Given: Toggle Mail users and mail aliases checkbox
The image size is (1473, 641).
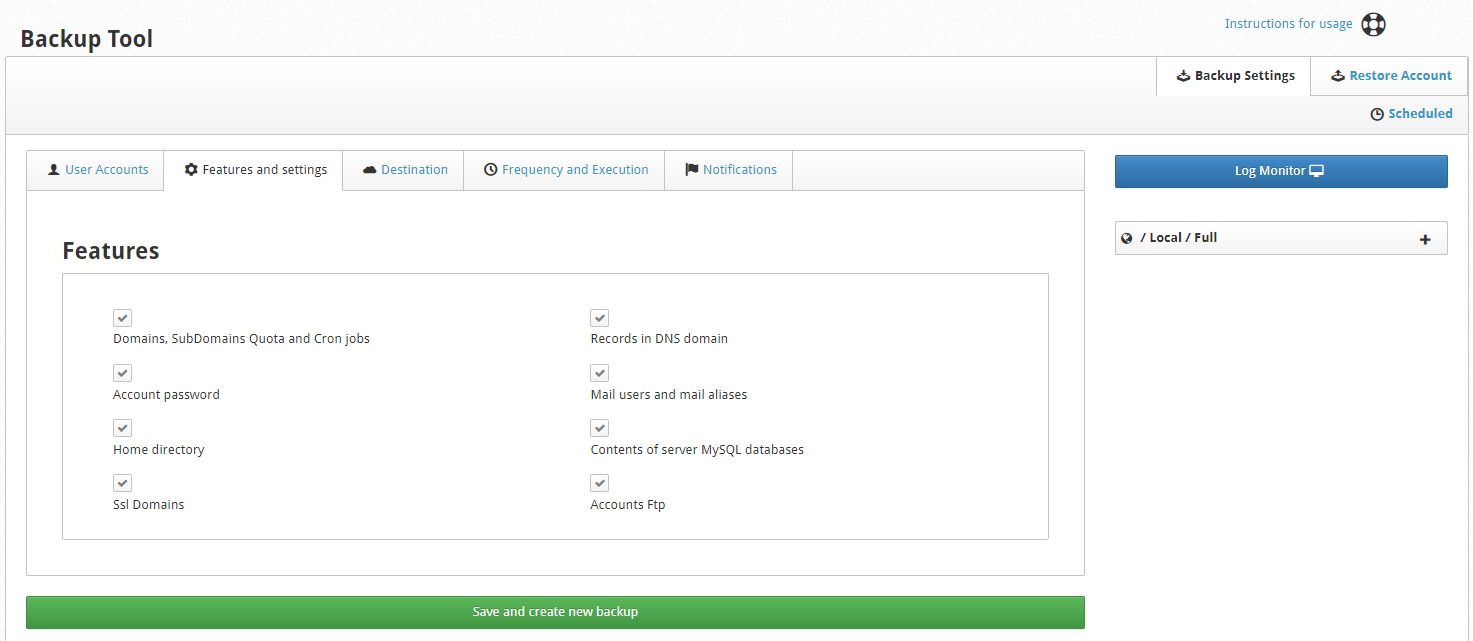Looking at the screenshot, I should [x=600, y=373].
